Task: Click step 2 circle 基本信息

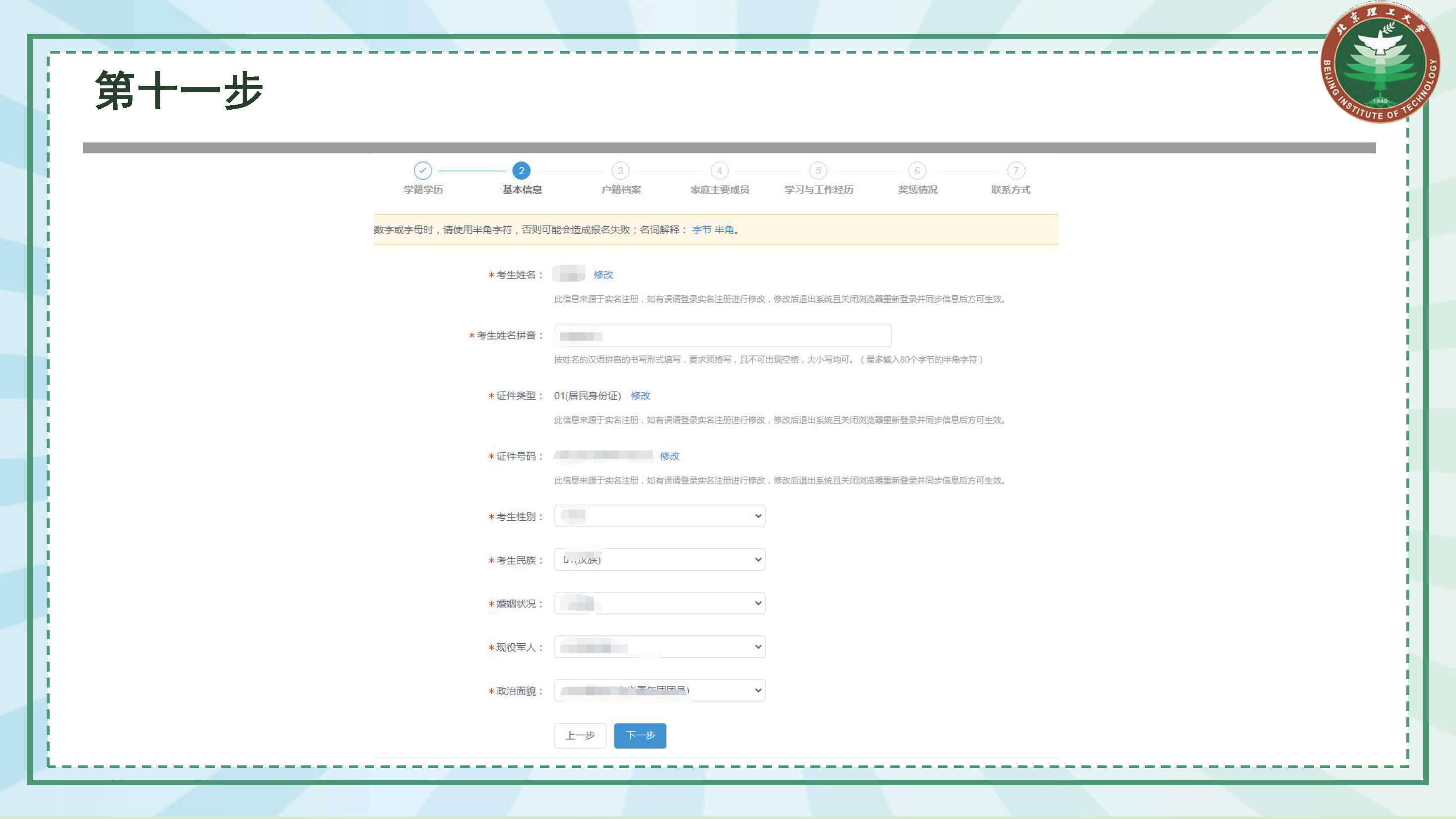Action: click(x=521, y=170)
